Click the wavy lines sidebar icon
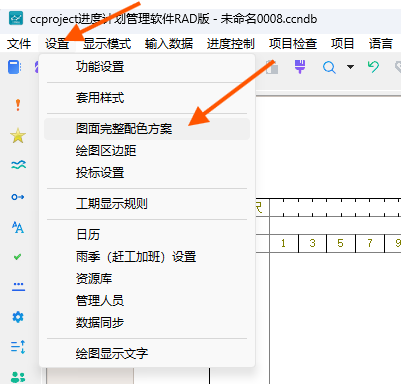 click(x=18, y=164)
